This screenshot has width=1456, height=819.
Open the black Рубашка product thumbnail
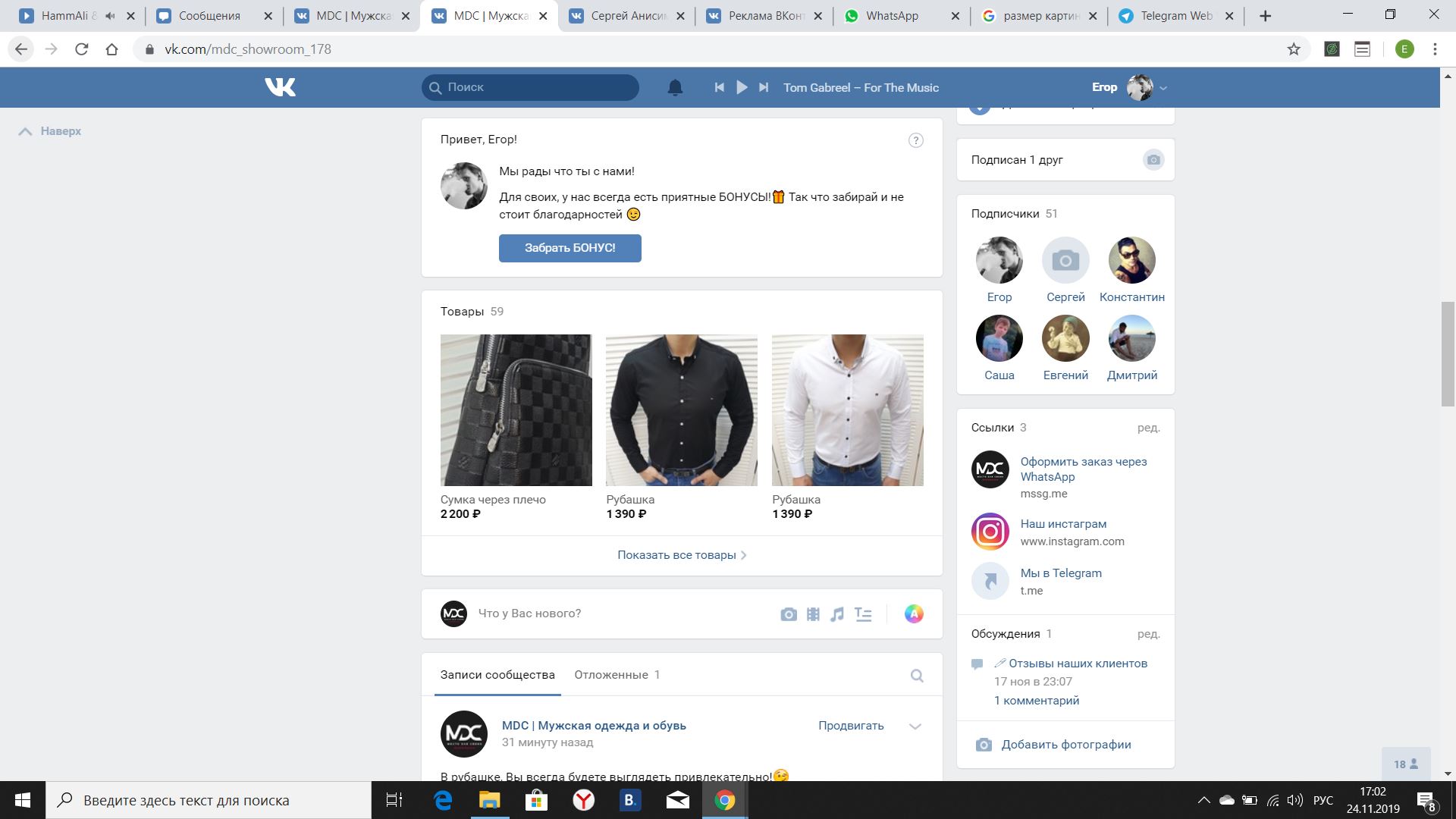tap(682, 410)
